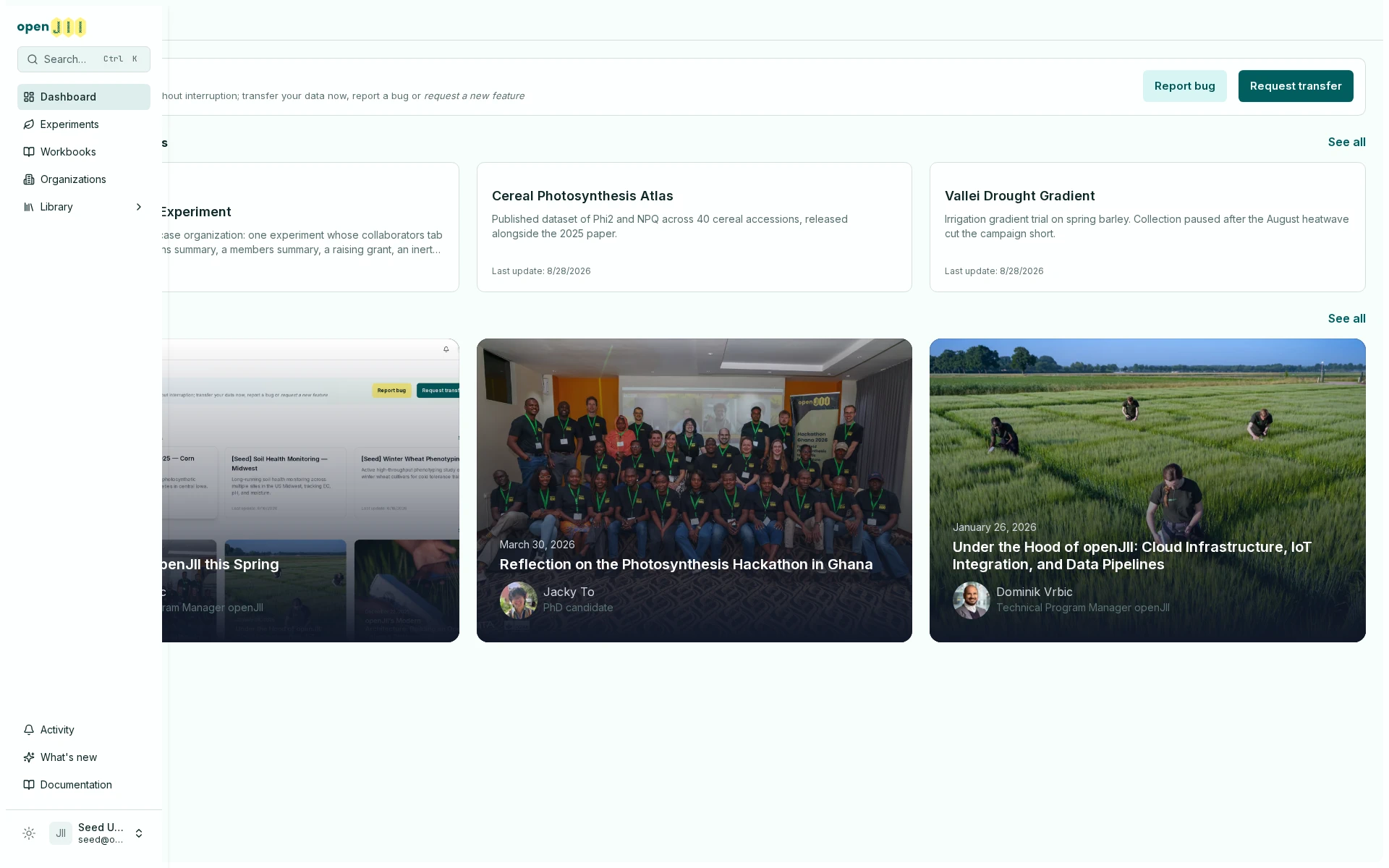
Task: Click the January 26, 2026 date
Action: (994, 527)
